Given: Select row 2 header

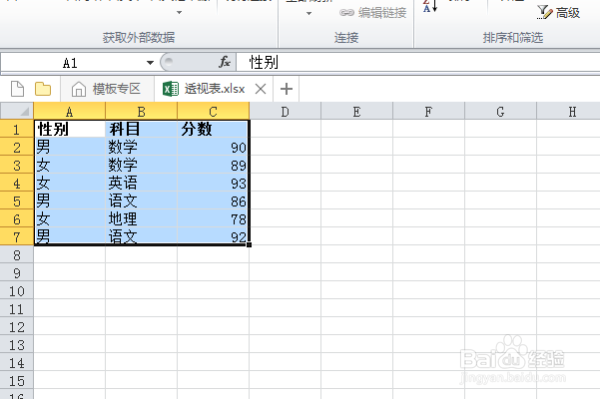Looking at the screenshot, I should click(x=16, y=147).
